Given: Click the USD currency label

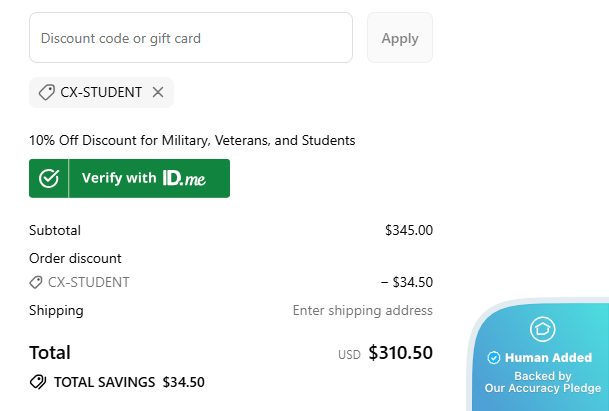Looking at the screenshot, I should [x=349, y=355].
